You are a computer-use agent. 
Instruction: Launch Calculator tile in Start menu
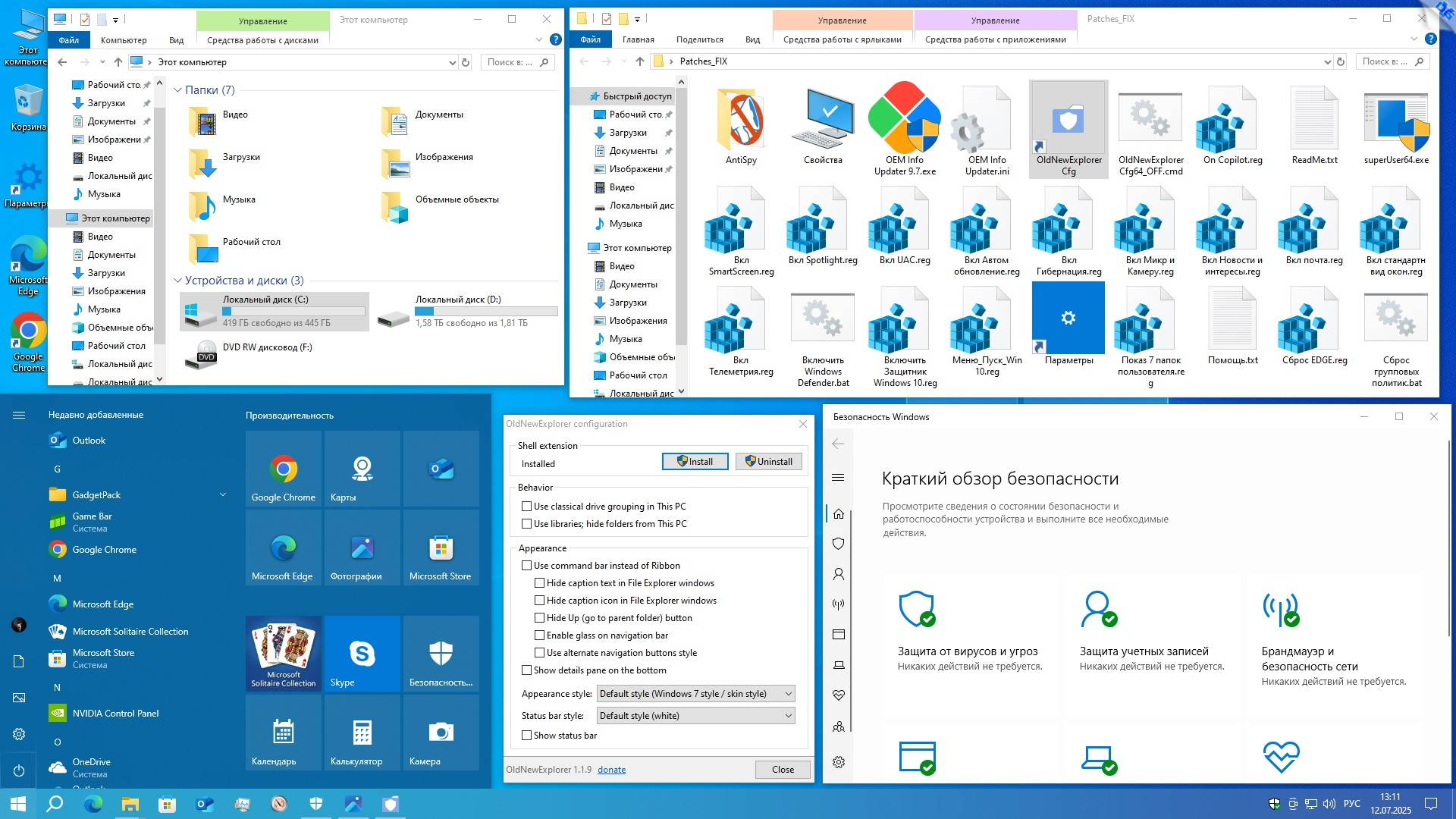coord(362,733)
